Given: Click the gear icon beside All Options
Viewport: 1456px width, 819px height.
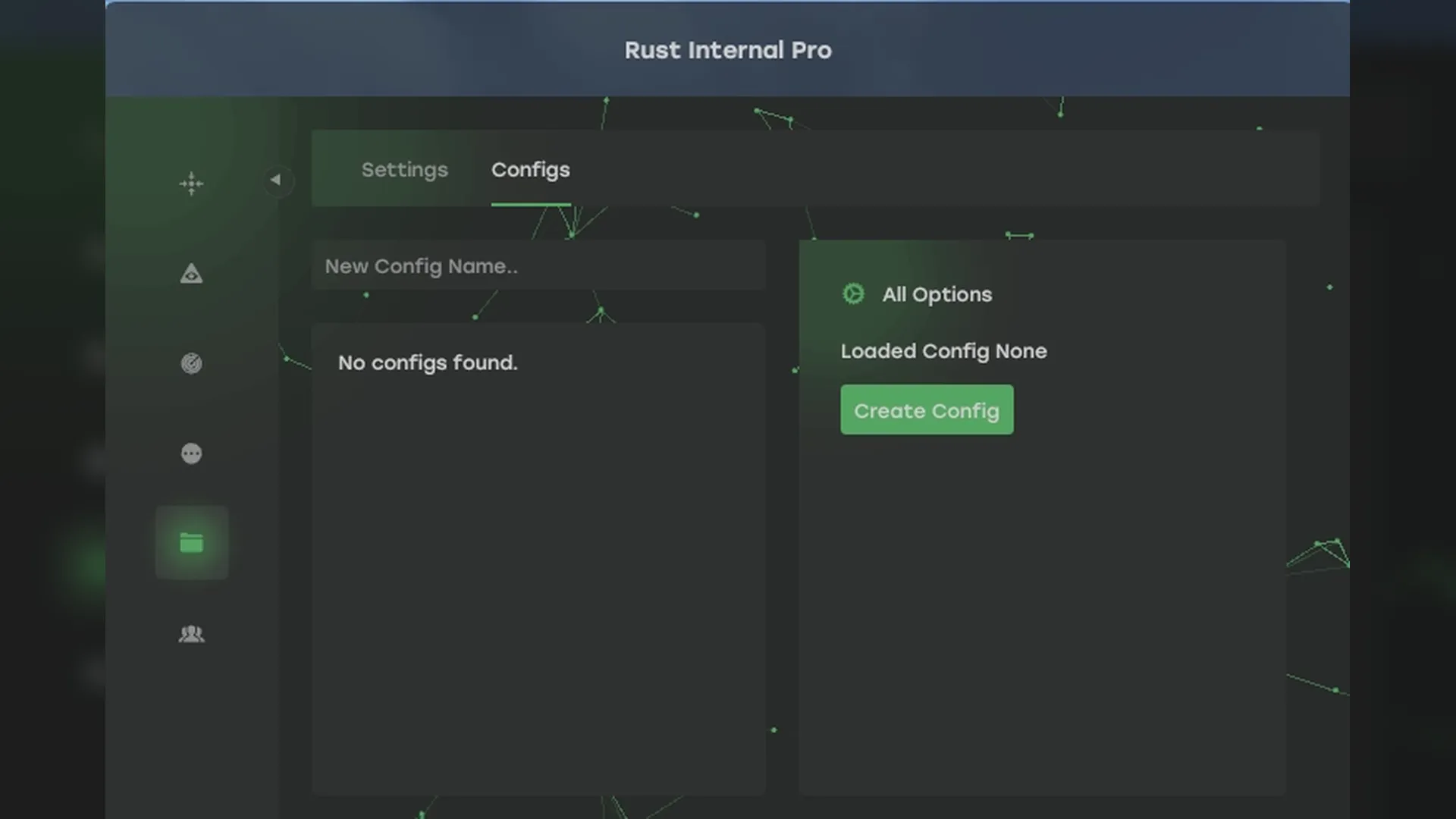Looking at the screenshot, I should (853, 294).
